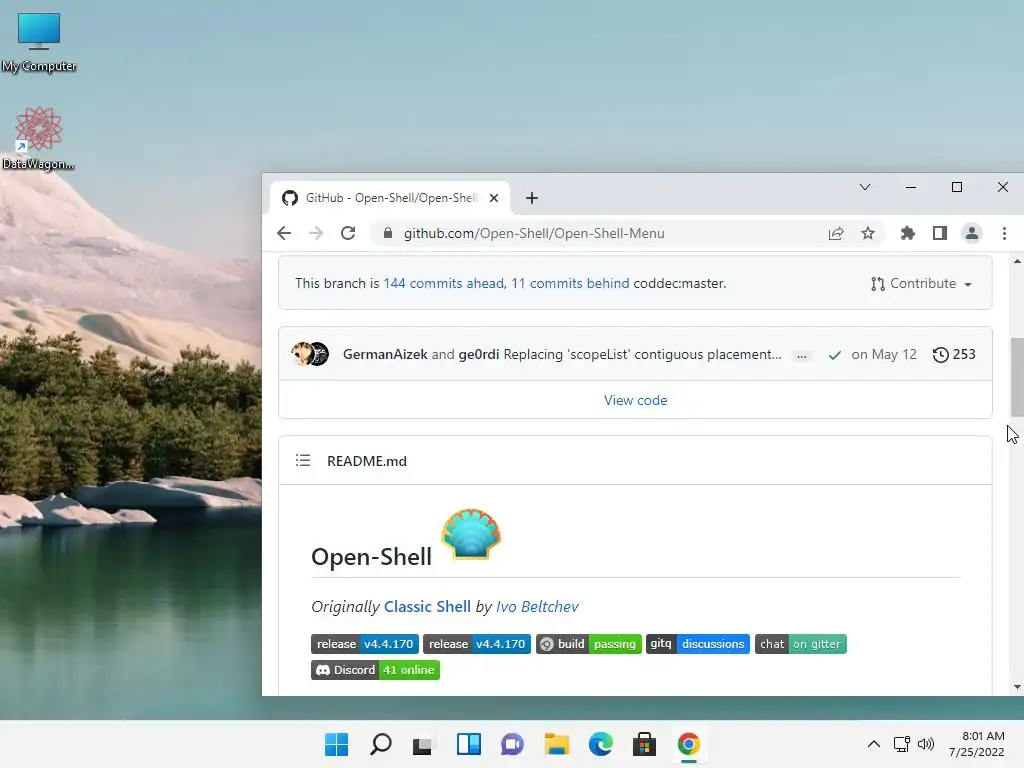
Task: Open gitq discussions badge
Action: pyautogui.click(x=697, y=644)
